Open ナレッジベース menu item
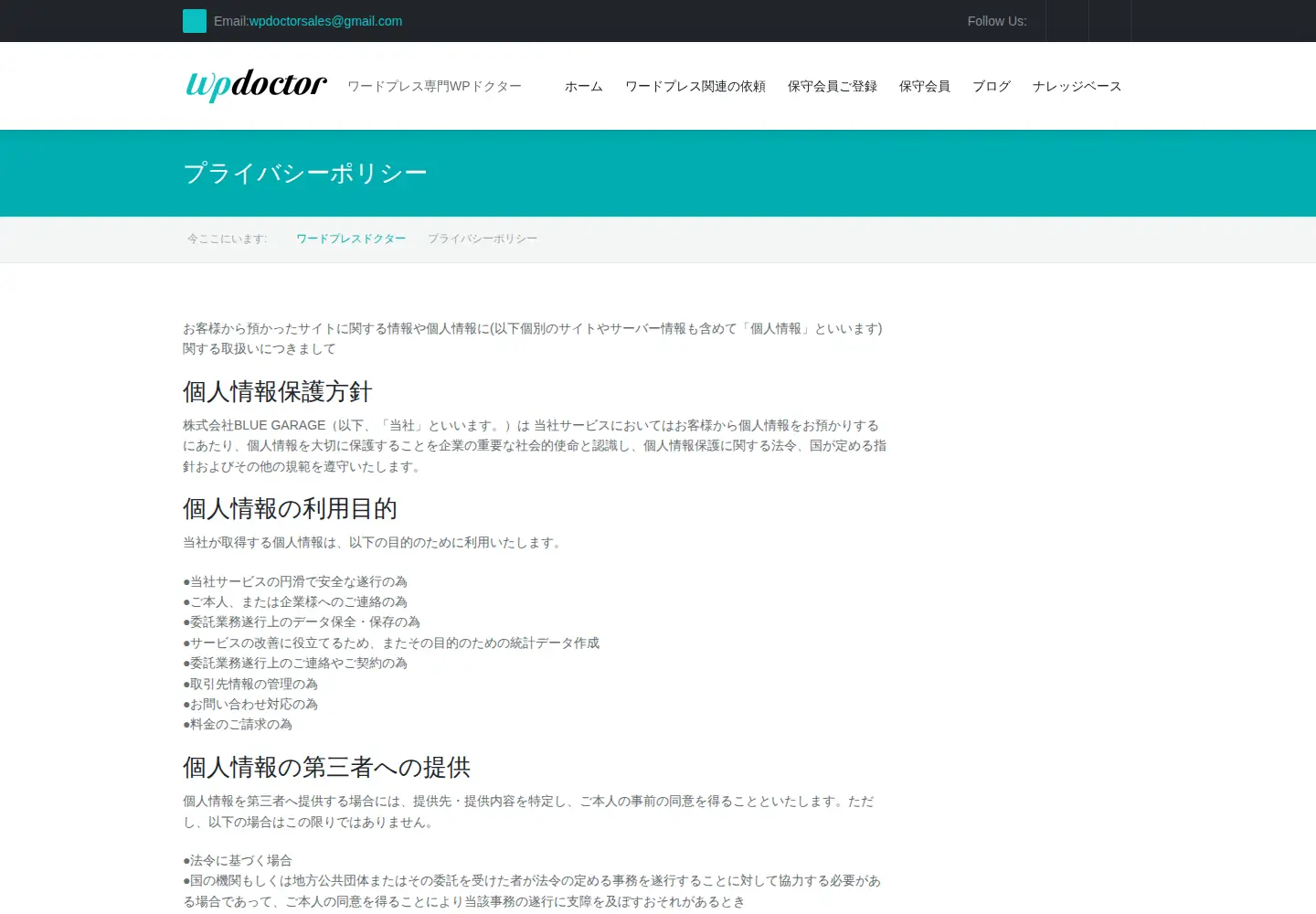Image resolution: width=1316 pixels, height=914 pixels. [x=1077, y=86]
